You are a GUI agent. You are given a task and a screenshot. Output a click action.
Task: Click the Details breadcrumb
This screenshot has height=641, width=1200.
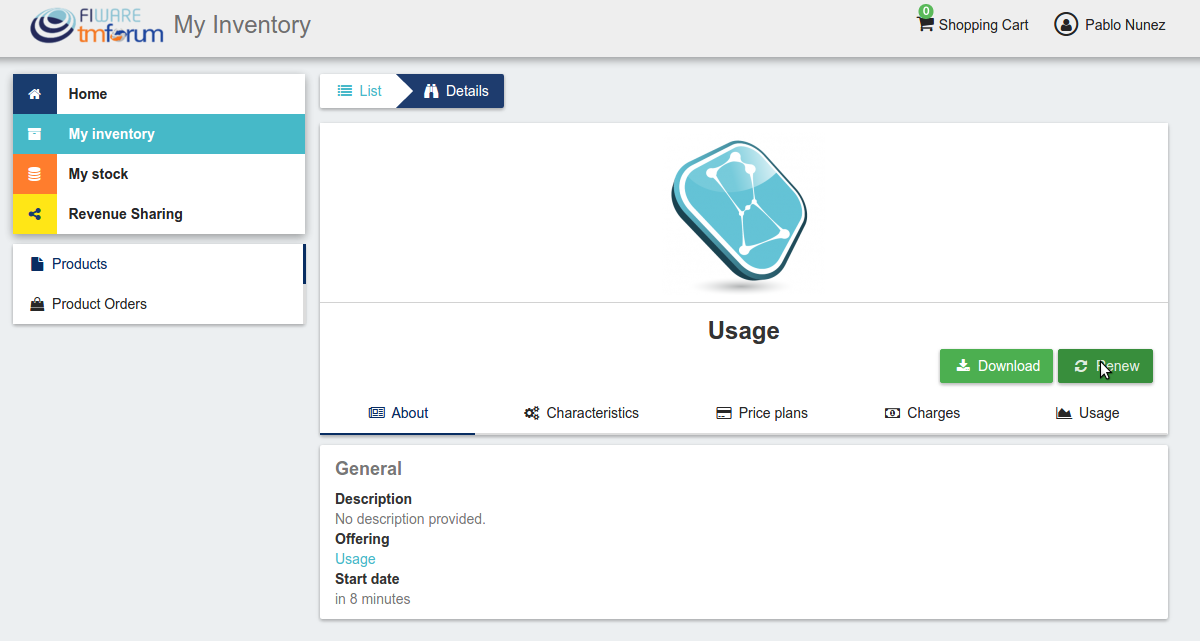(456, 91)
